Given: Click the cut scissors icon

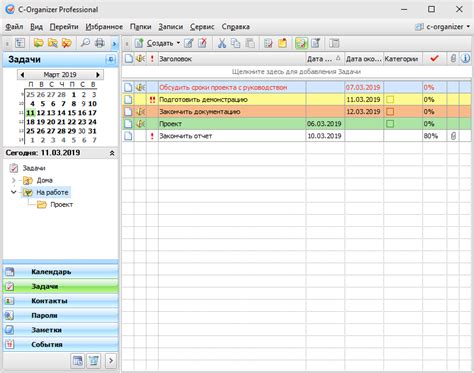Looking at the screenshot, I should tap(222, 43).
